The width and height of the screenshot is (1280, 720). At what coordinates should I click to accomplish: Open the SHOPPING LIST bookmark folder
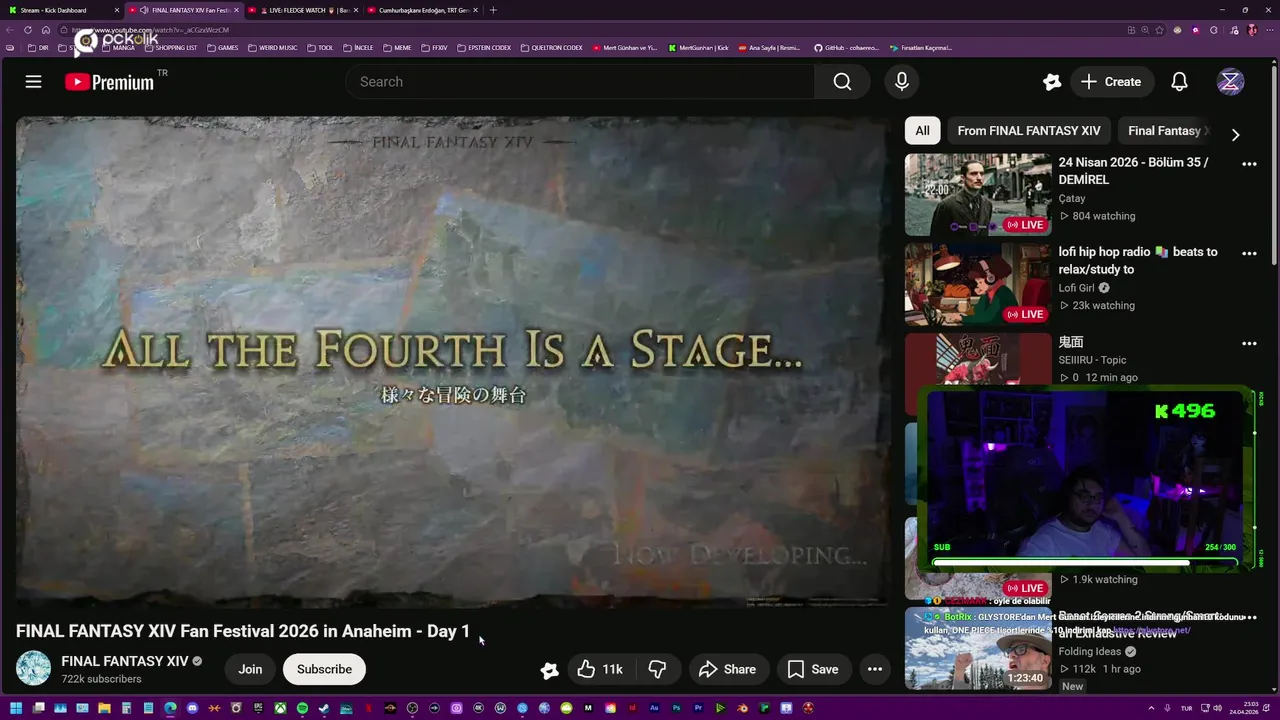(x=170, y=48)
